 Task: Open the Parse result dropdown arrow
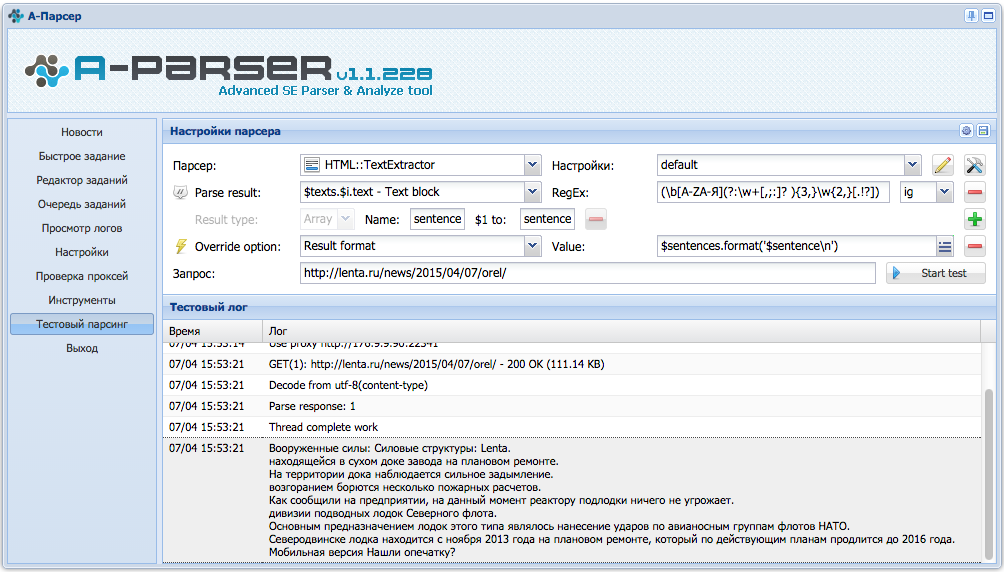click(533, 192)
